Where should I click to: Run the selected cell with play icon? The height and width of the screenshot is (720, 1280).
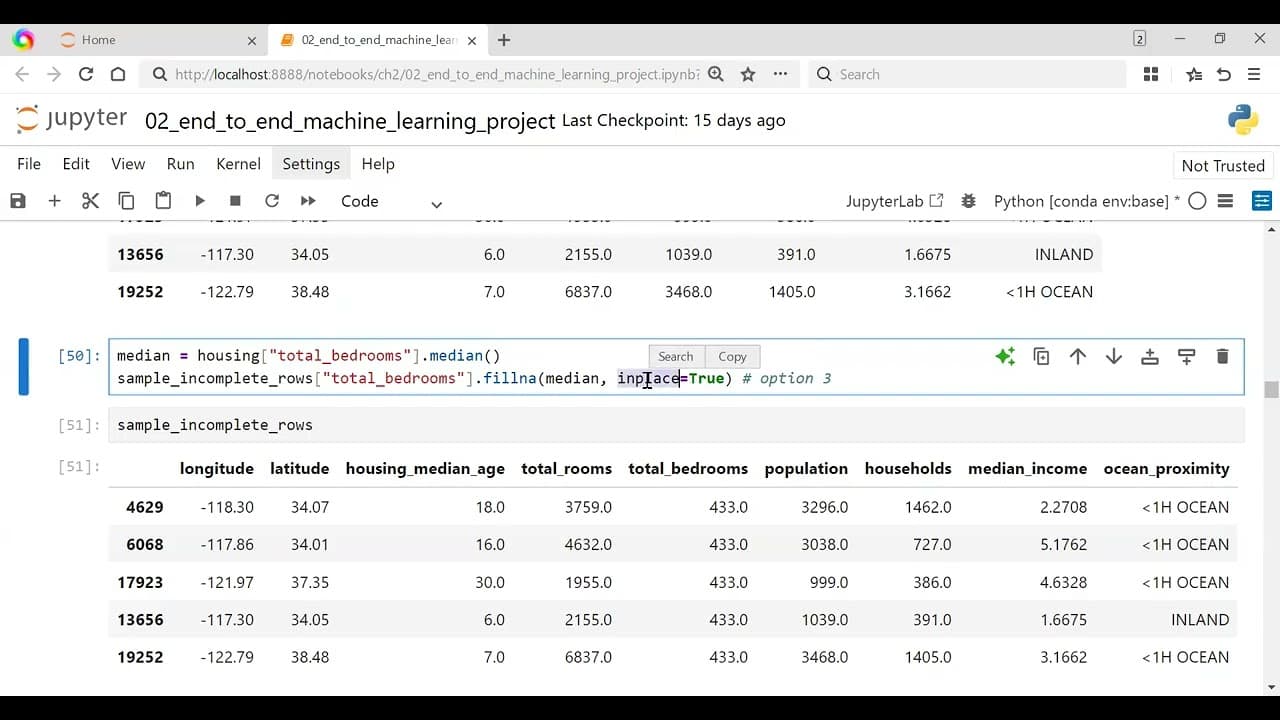[x=199, y=201]
